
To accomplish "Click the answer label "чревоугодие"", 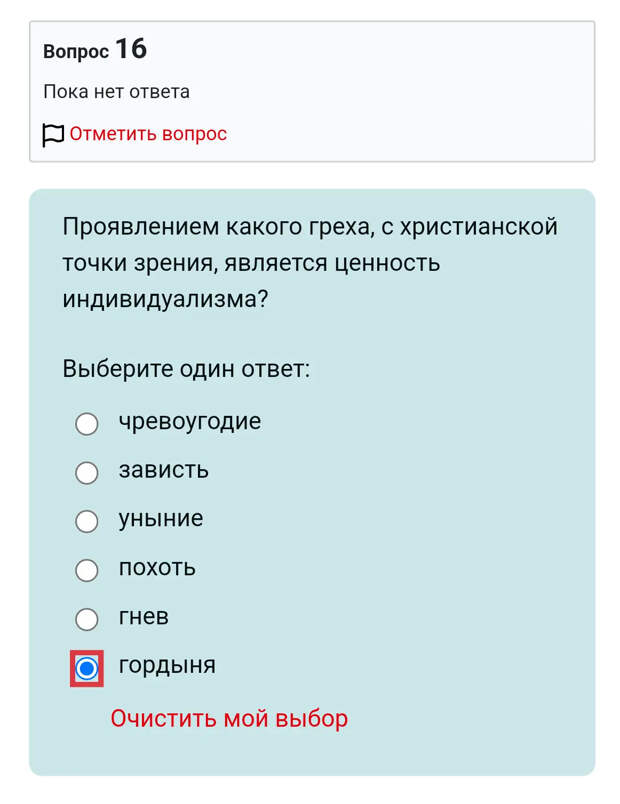I will pos(188,423).
